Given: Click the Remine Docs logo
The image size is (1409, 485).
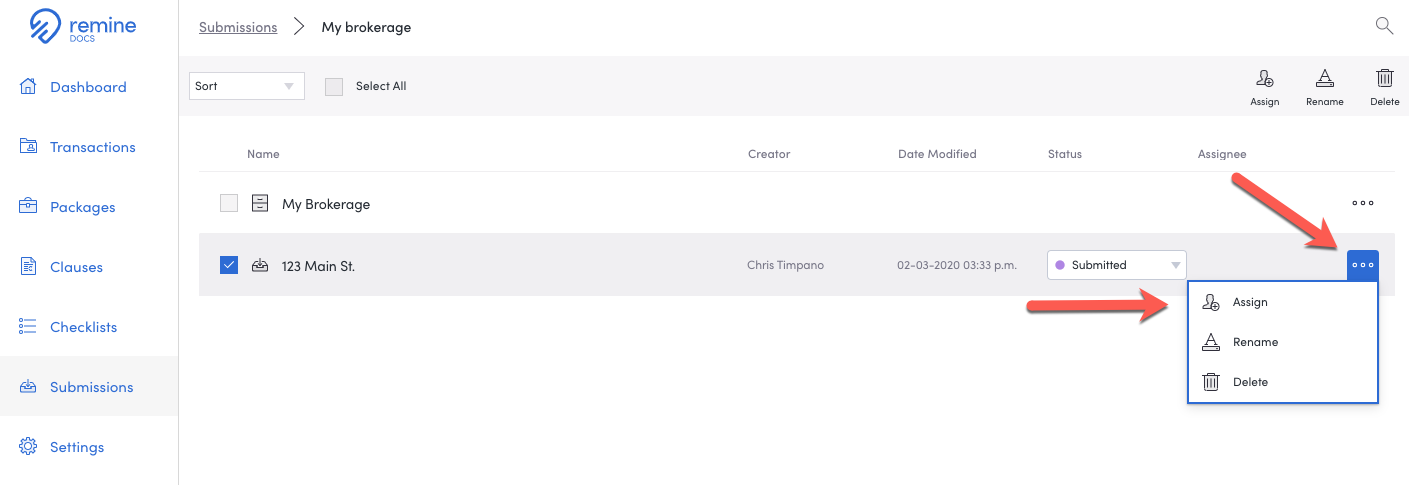Looking at the screenshot, I should point(82,27).
